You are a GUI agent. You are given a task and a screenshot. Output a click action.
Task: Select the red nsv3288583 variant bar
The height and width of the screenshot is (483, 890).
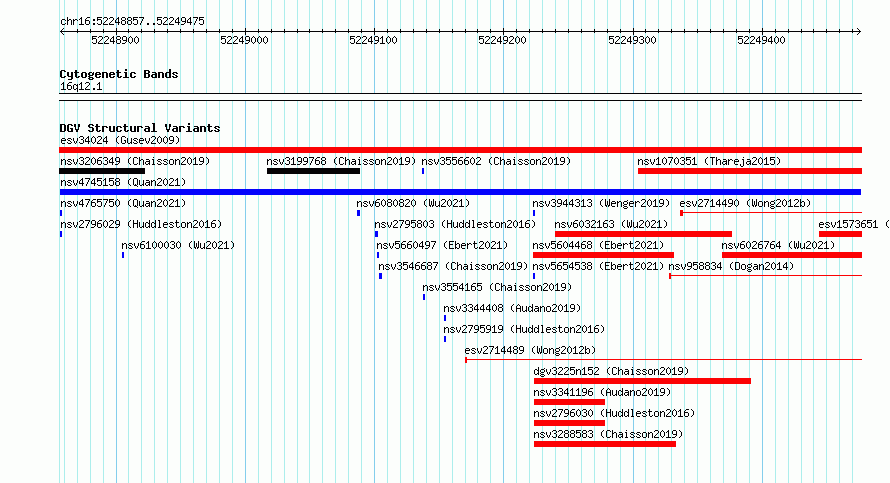[x=604, y=444]
